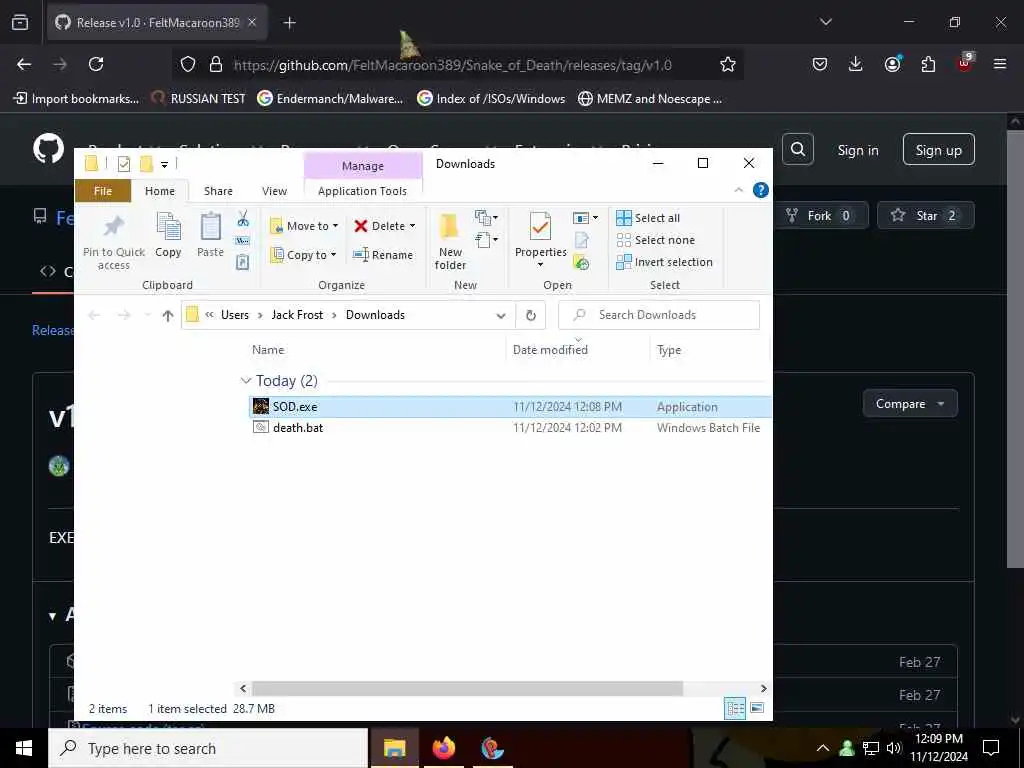Switch to details view icon in status bar
This screenshot has width=1024, height=768.
[x=735, y=709]
